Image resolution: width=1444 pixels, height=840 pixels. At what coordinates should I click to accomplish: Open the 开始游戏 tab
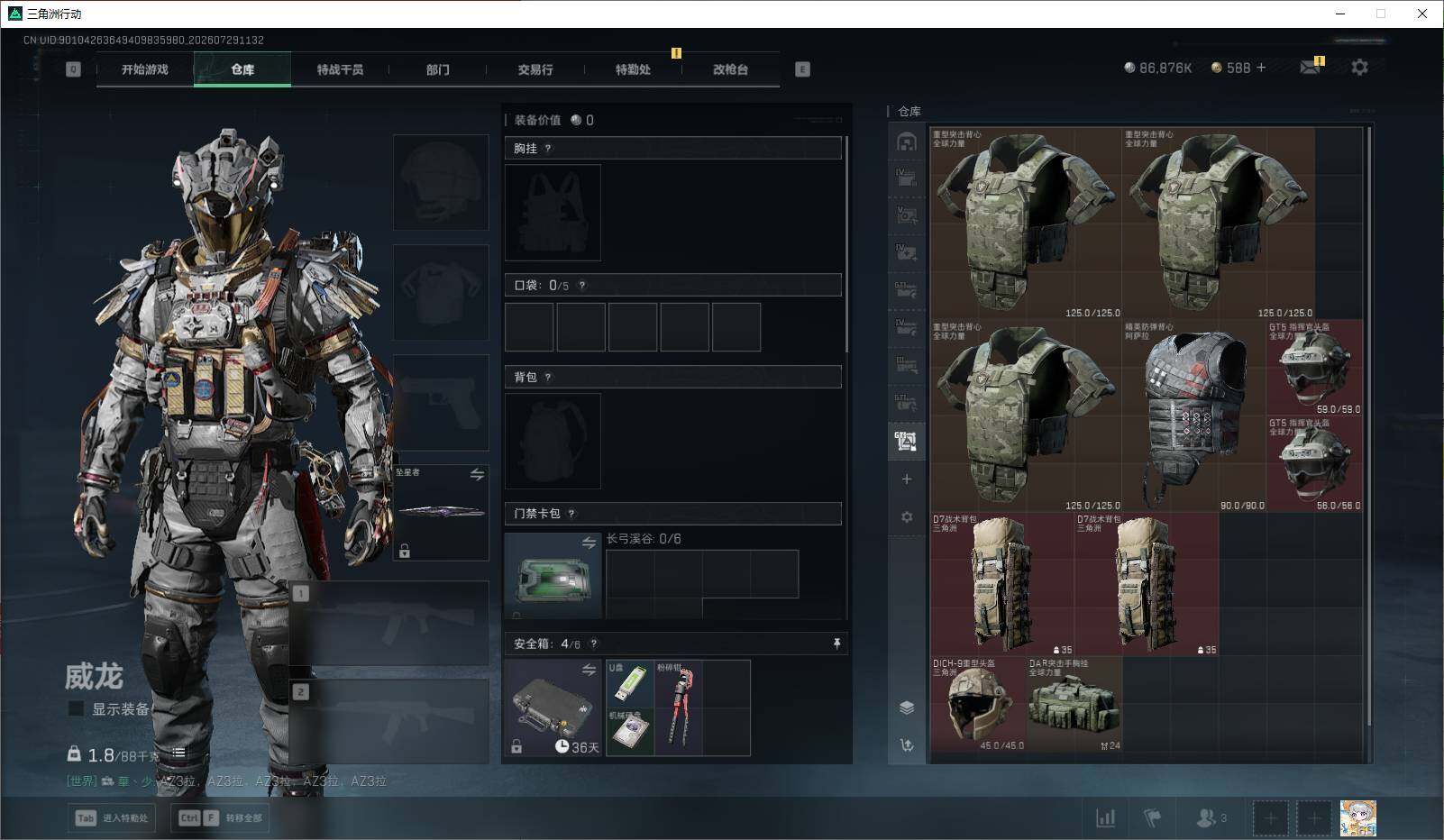pos(145,69)
